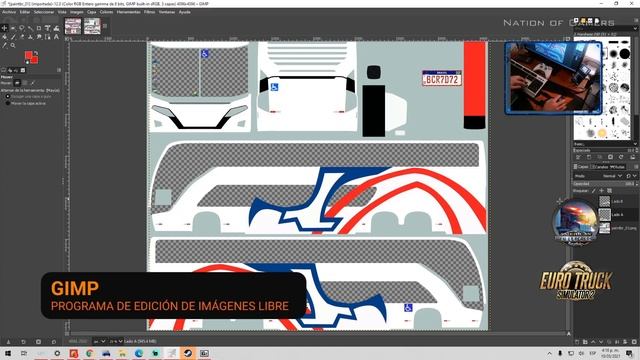Set Mover mode to path
640x360 pixels.
[x=33, y=83]
